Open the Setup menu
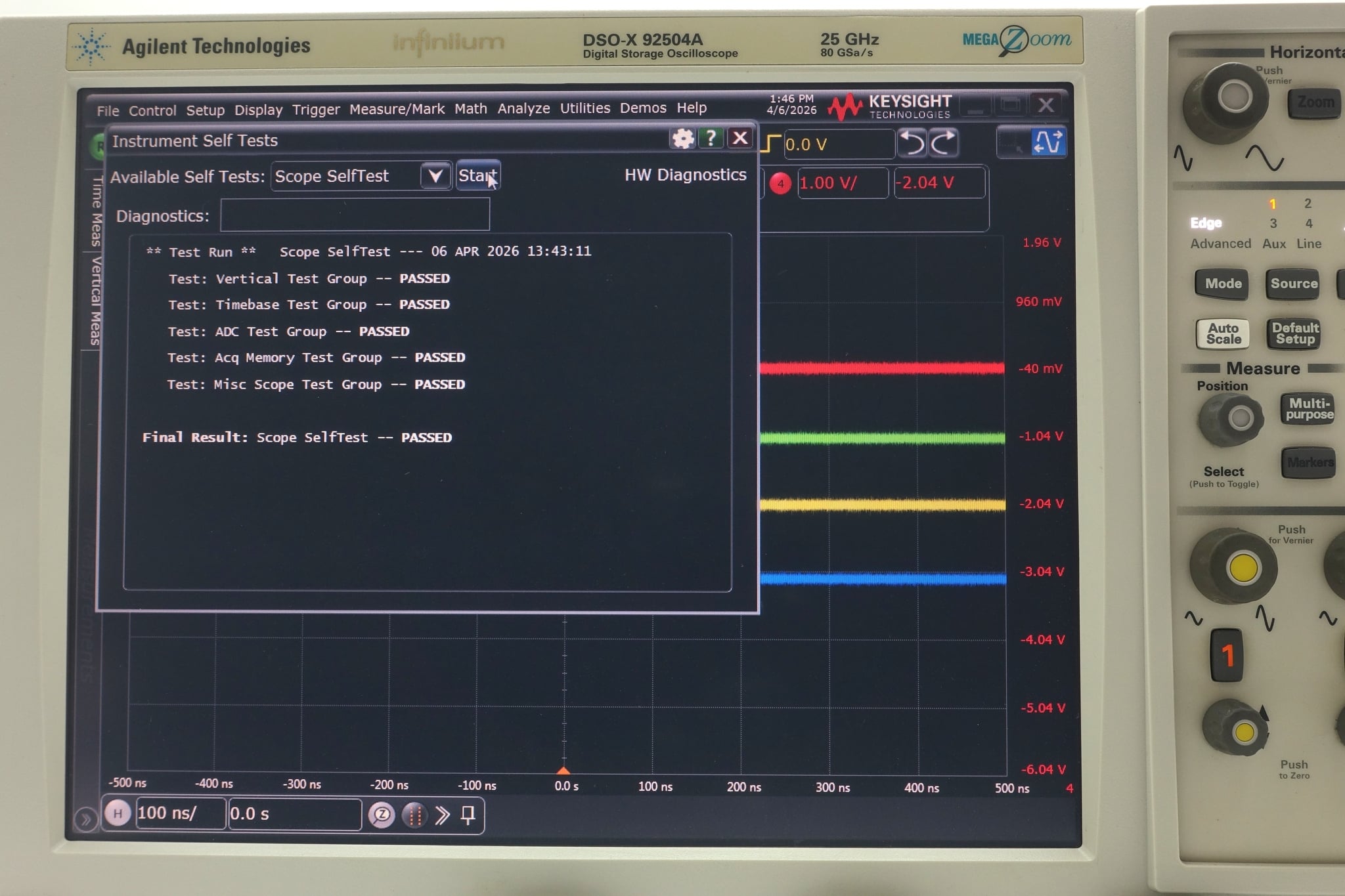Screen dimensions: 1345x896 pyautogui.click(x=205, y=110)
